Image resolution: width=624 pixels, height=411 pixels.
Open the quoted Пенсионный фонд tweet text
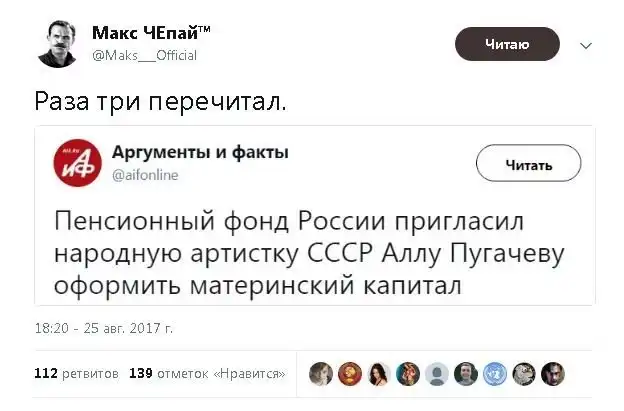coord(309,252)
